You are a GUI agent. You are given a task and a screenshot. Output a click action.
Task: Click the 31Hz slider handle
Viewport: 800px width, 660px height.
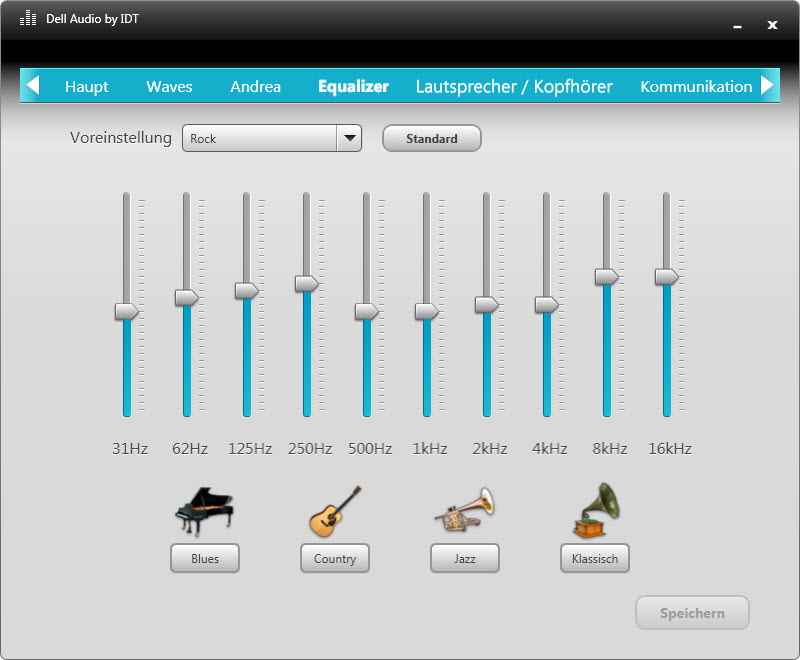point(127,312)
